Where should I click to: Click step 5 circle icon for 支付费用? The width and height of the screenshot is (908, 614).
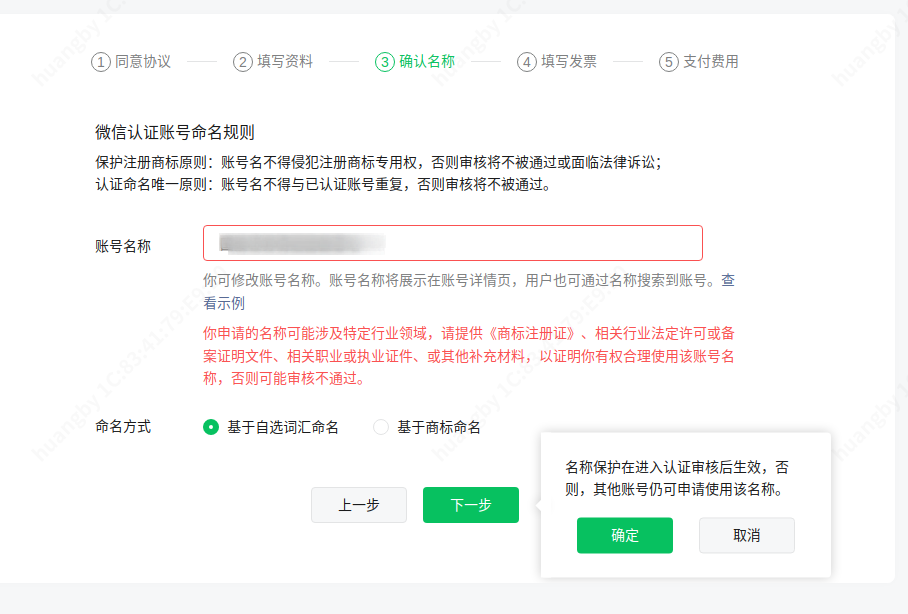coord(668,62)
